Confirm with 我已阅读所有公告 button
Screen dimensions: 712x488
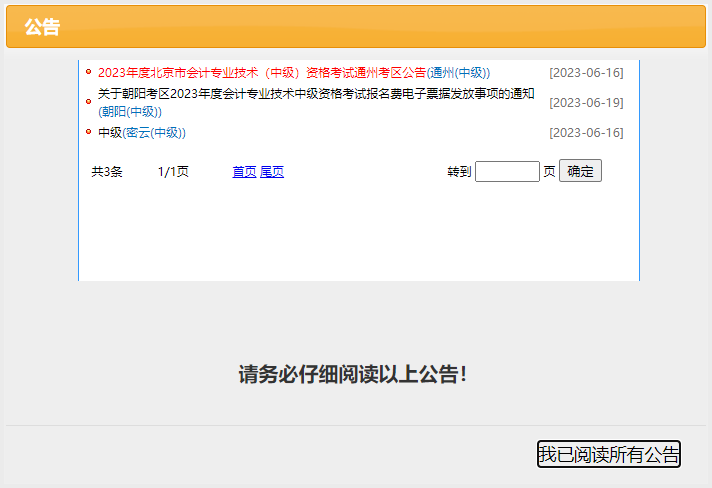(608, 454)
